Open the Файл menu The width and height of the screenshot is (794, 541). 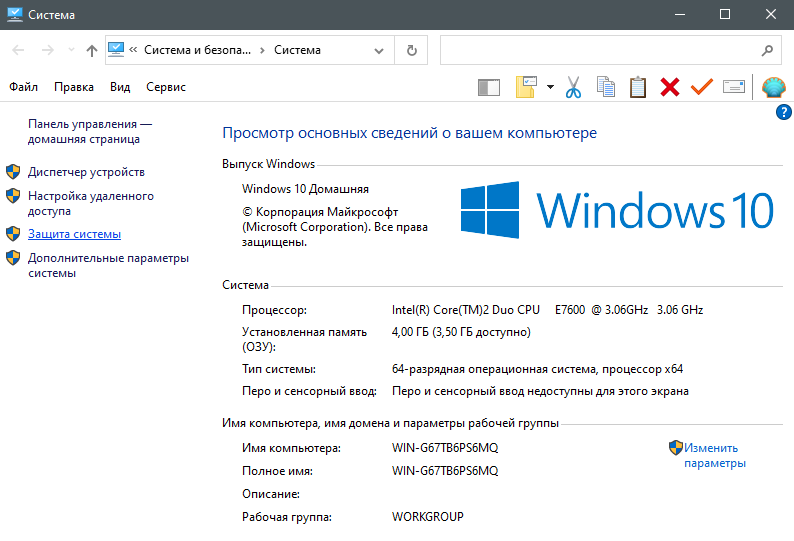[23, 88]
